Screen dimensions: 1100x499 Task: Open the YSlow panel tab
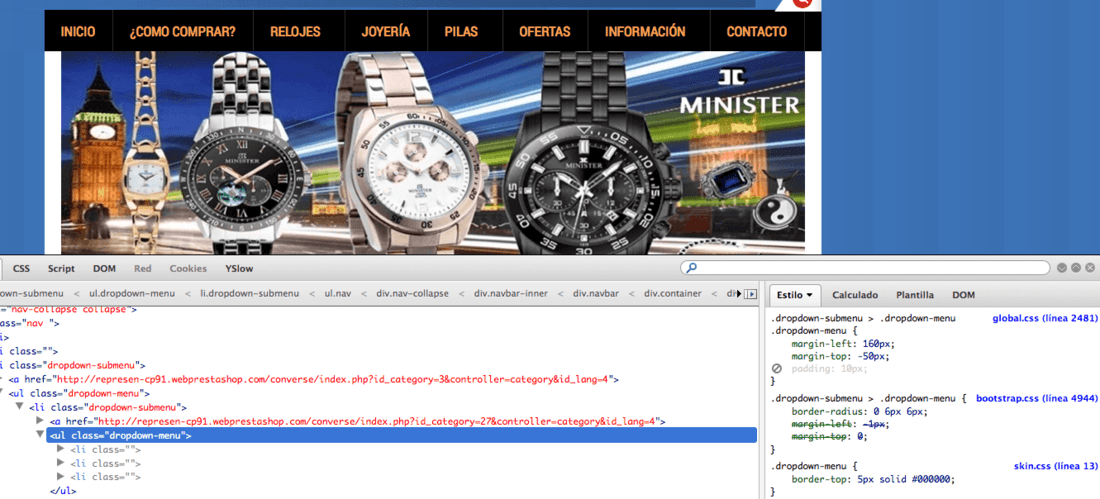click(x=239, y=268)
